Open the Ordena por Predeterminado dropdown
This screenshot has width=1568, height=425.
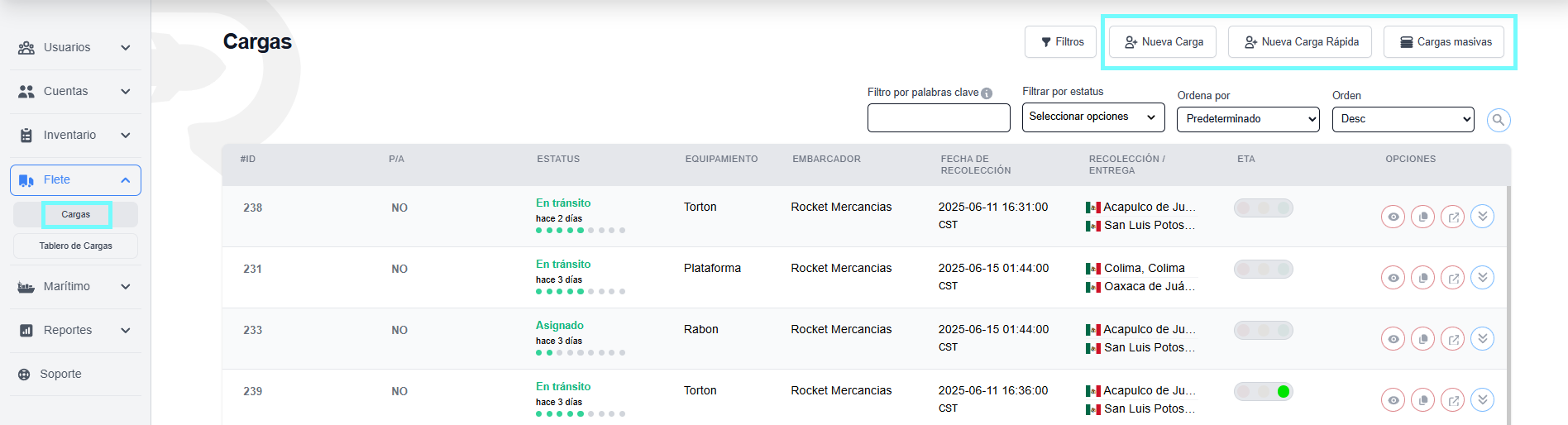[x=1247, y=119]
